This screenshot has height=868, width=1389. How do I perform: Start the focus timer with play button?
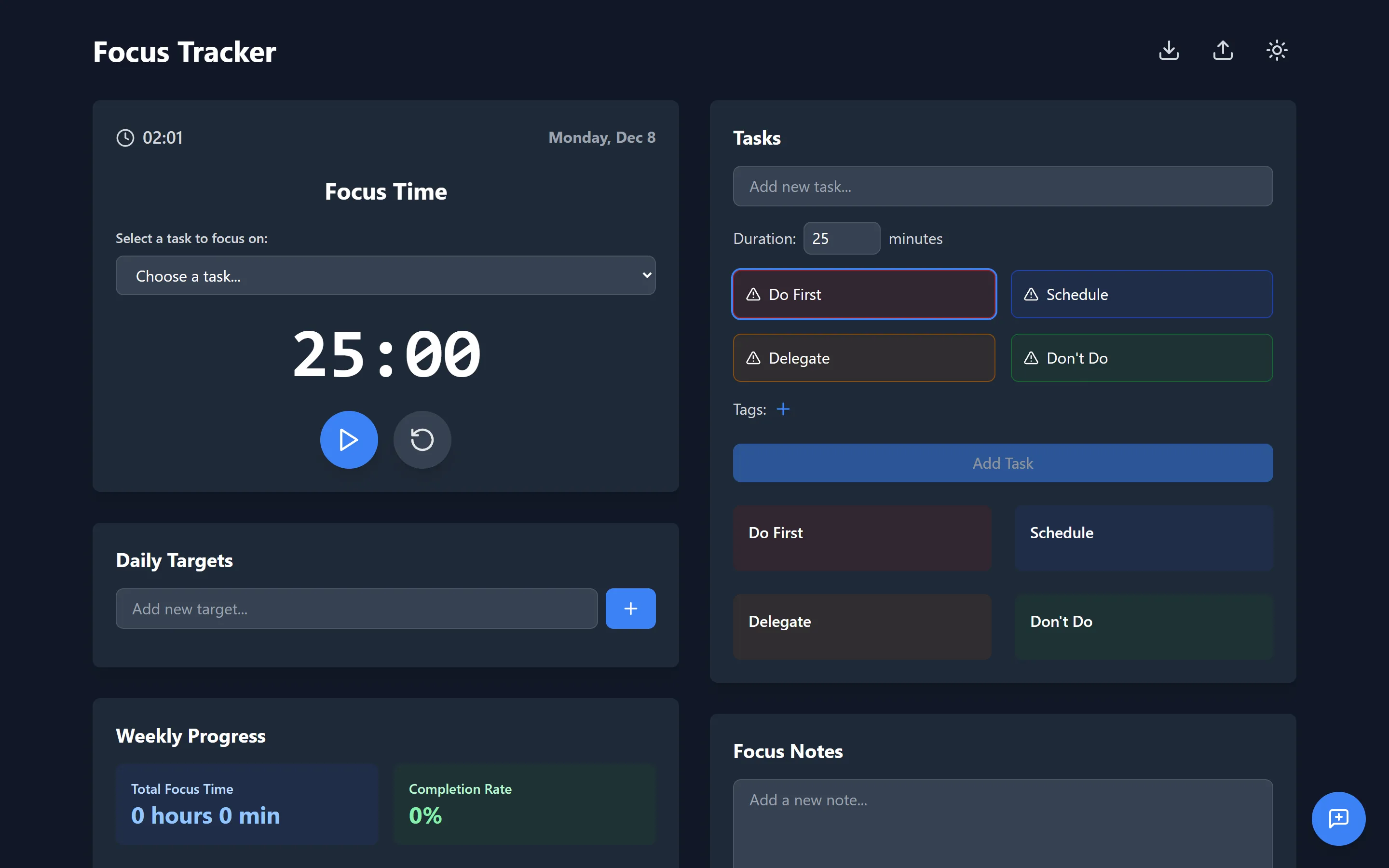[x=349, y=440]
